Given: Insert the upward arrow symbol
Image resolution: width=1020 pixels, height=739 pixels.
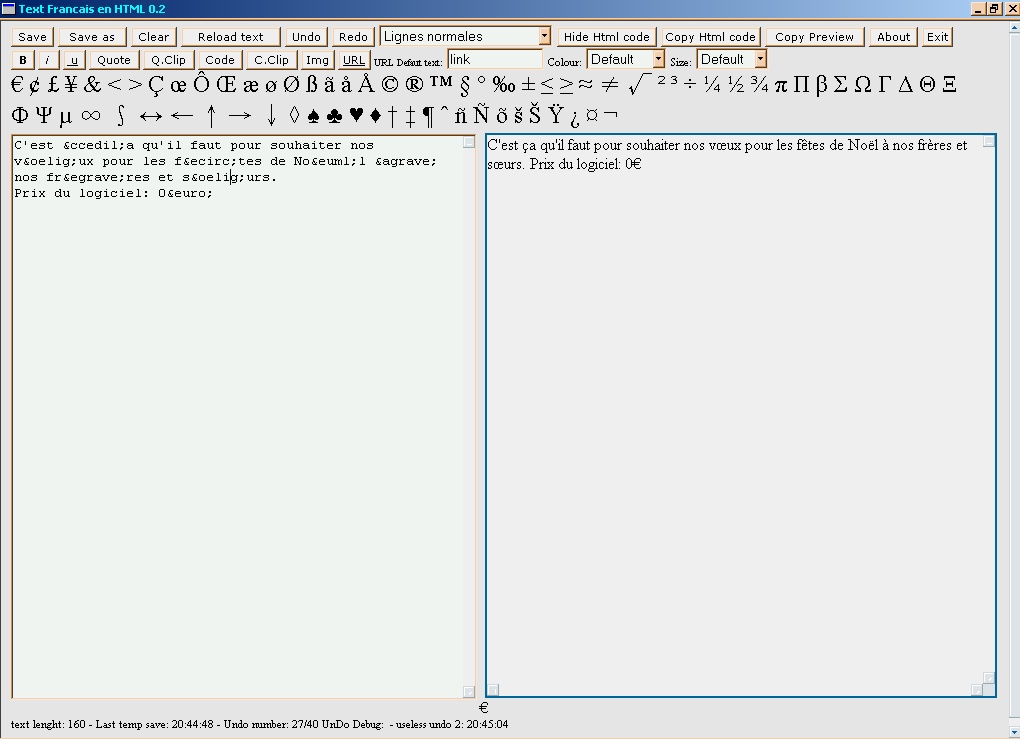Looking at the screenshot, I should click(211, 116).
